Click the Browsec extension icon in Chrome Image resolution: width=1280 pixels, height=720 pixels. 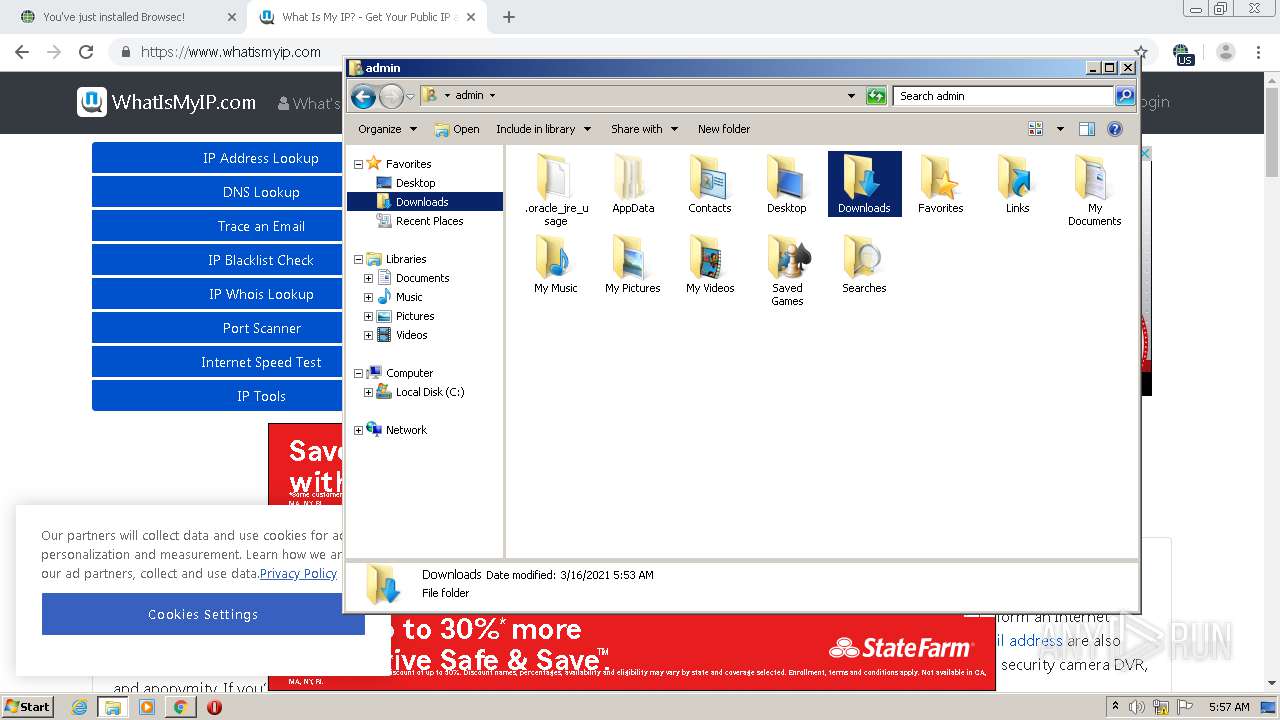point(1183,53)
